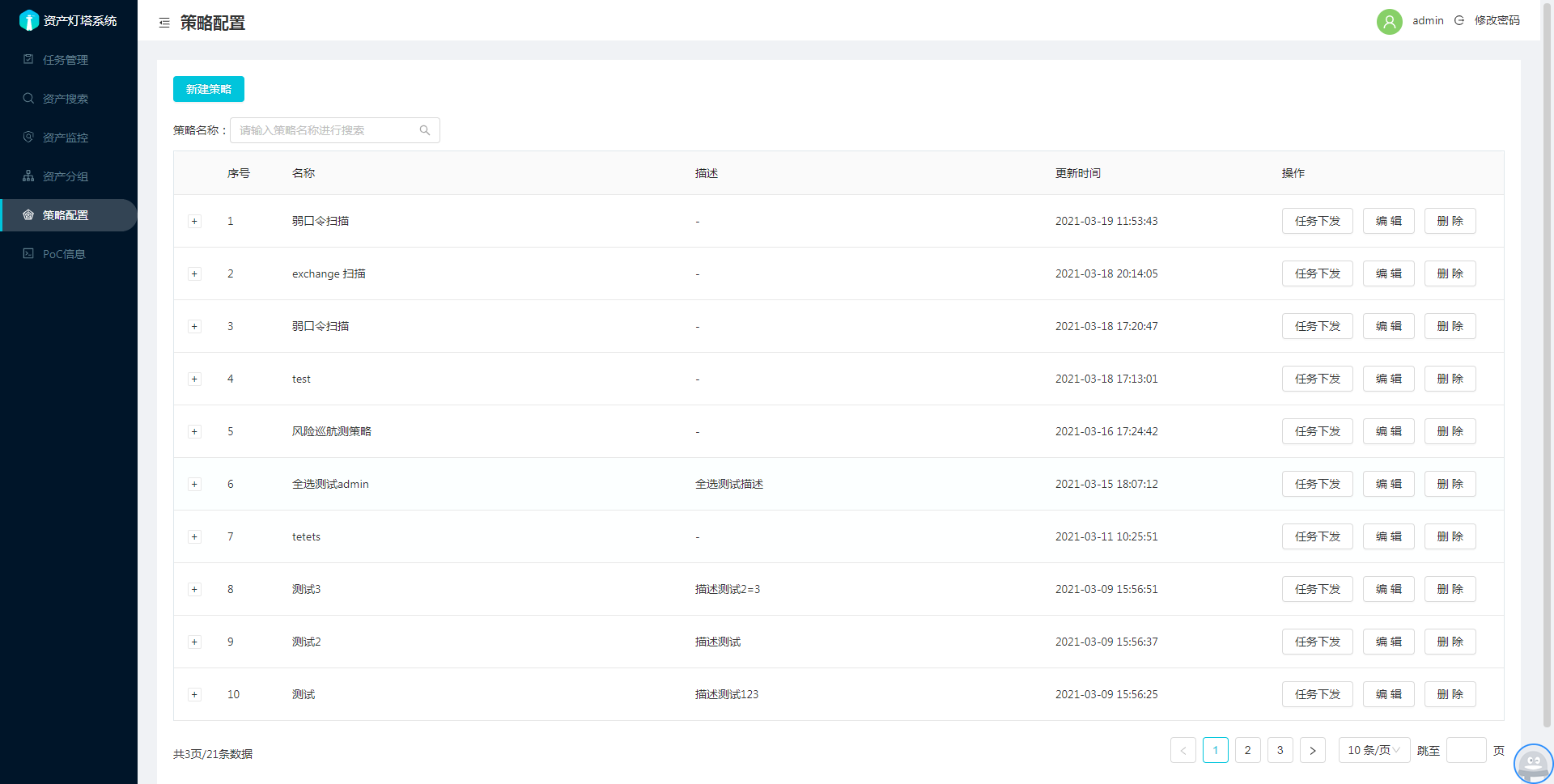1554x784 pixels.
Task: Click the previous page arrow
Action: (1183, 750)
